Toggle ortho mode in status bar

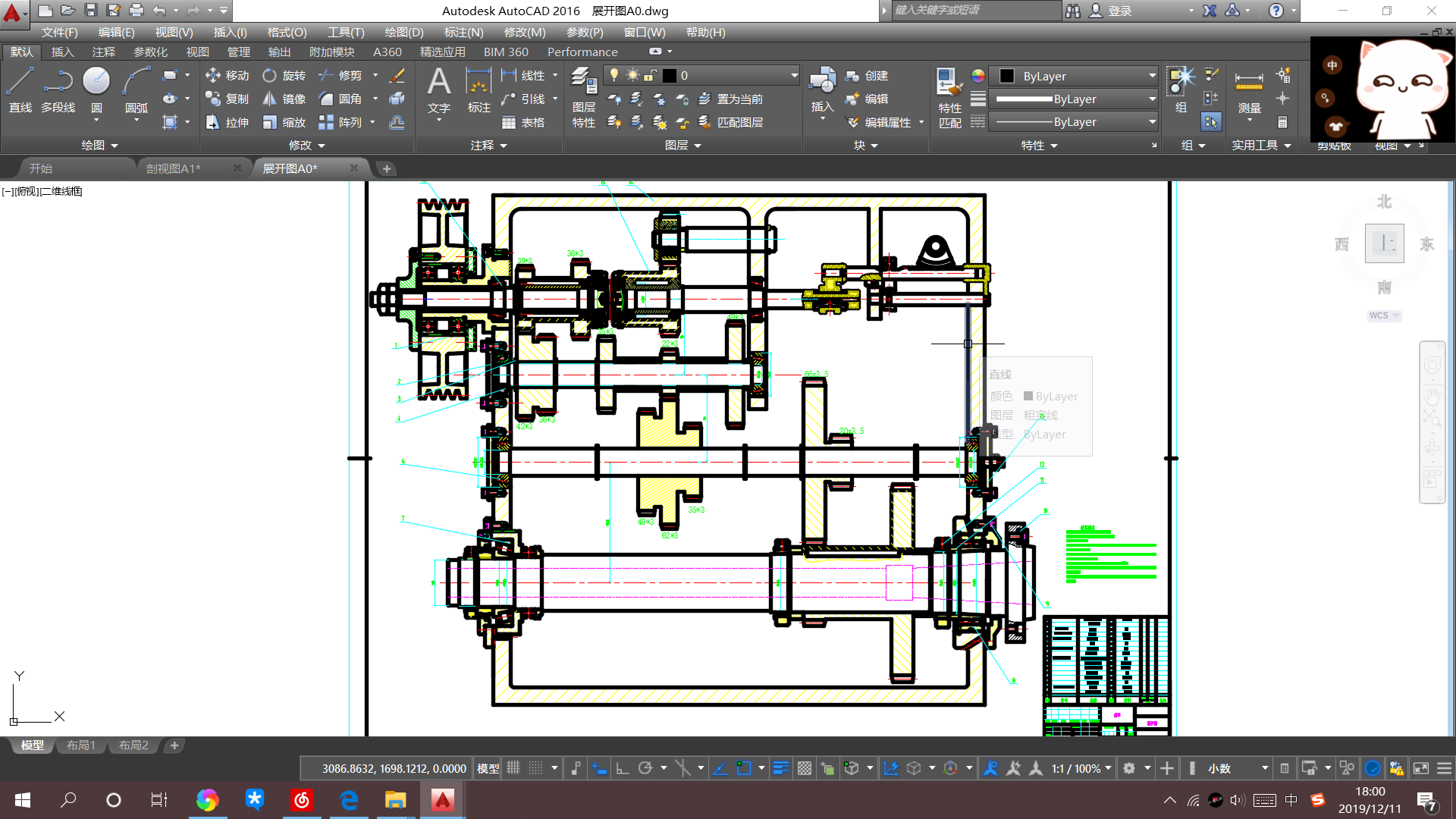coord(622,768)
